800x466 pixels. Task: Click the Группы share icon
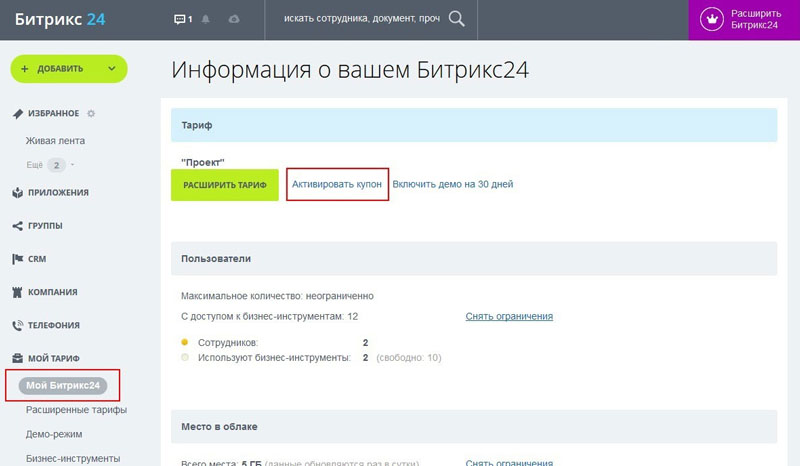click(x=18, y=226)
